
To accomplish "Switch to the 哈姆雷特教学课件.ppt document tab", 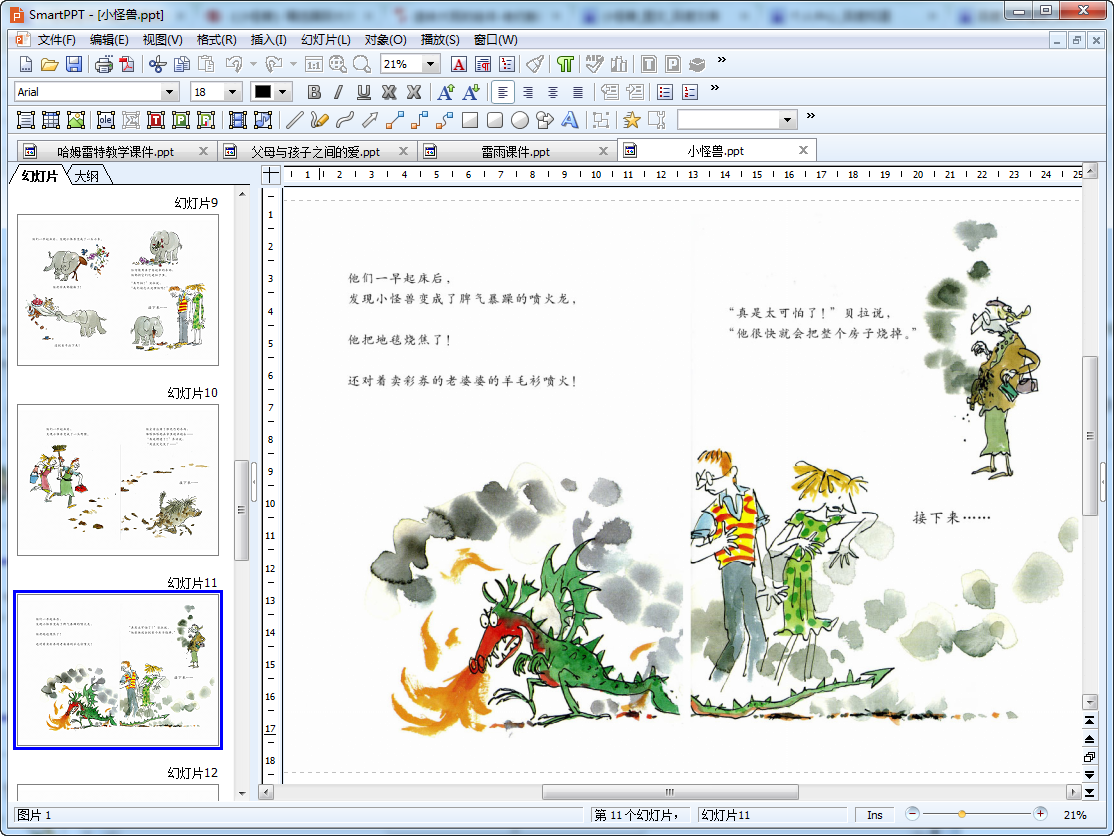I will coord(115,151).
